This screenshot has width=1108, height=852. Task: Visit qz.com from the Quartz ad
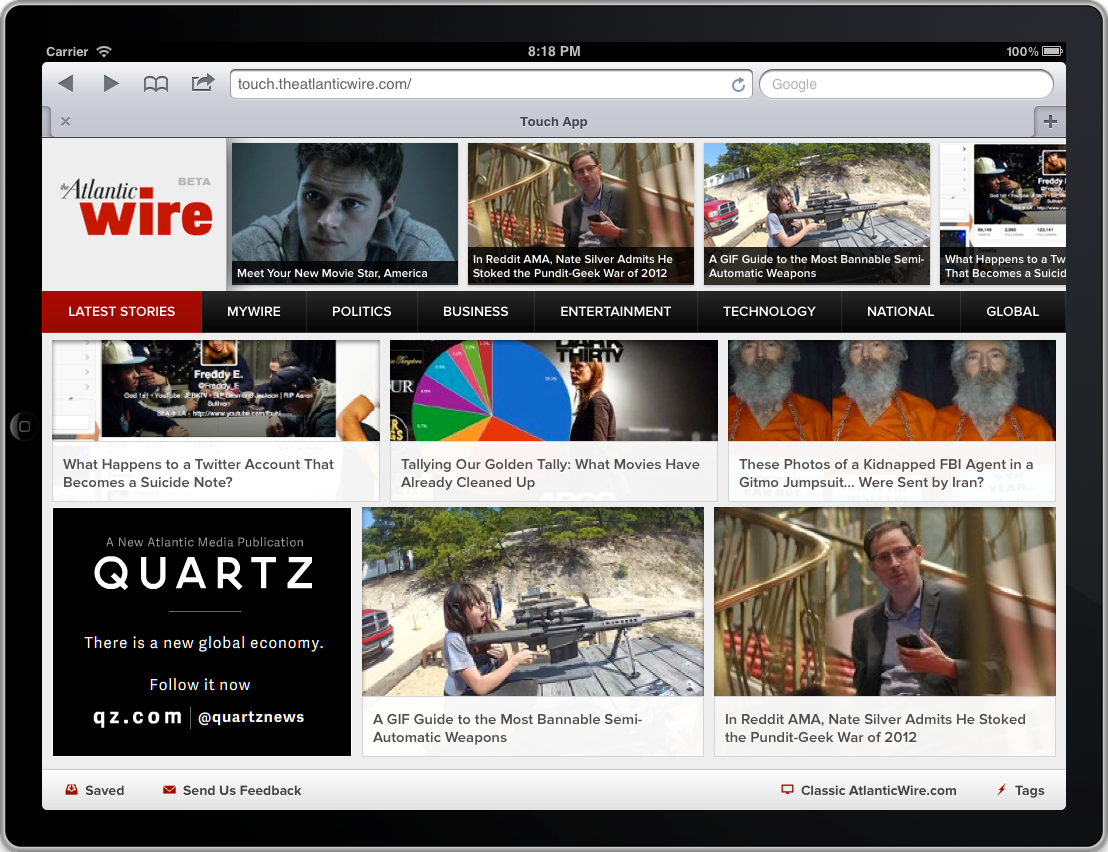pos(138,716)
